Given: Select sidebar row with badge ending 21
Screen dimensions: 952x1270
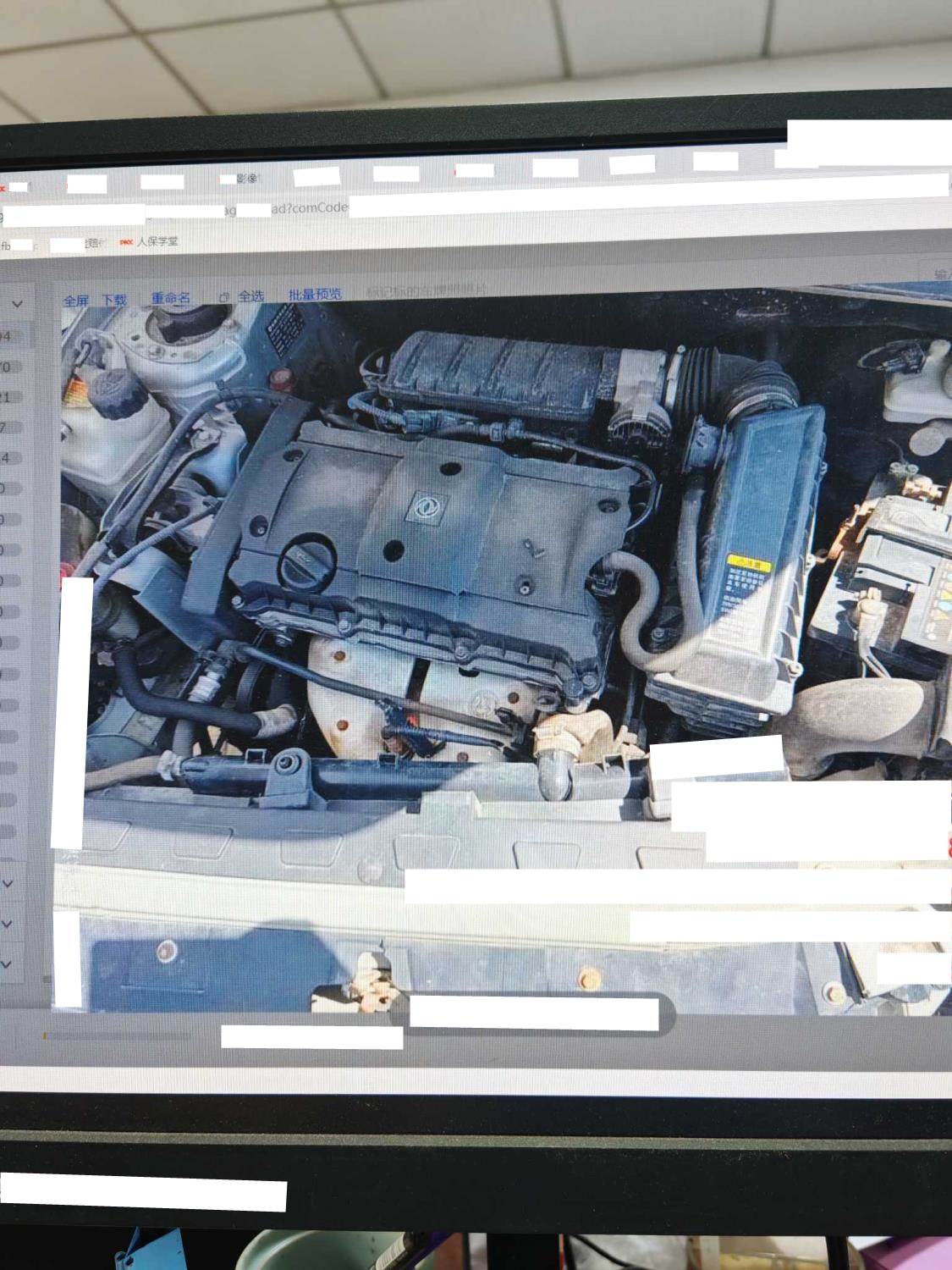Looking at the screenshot, I should (x=7, y=398).
